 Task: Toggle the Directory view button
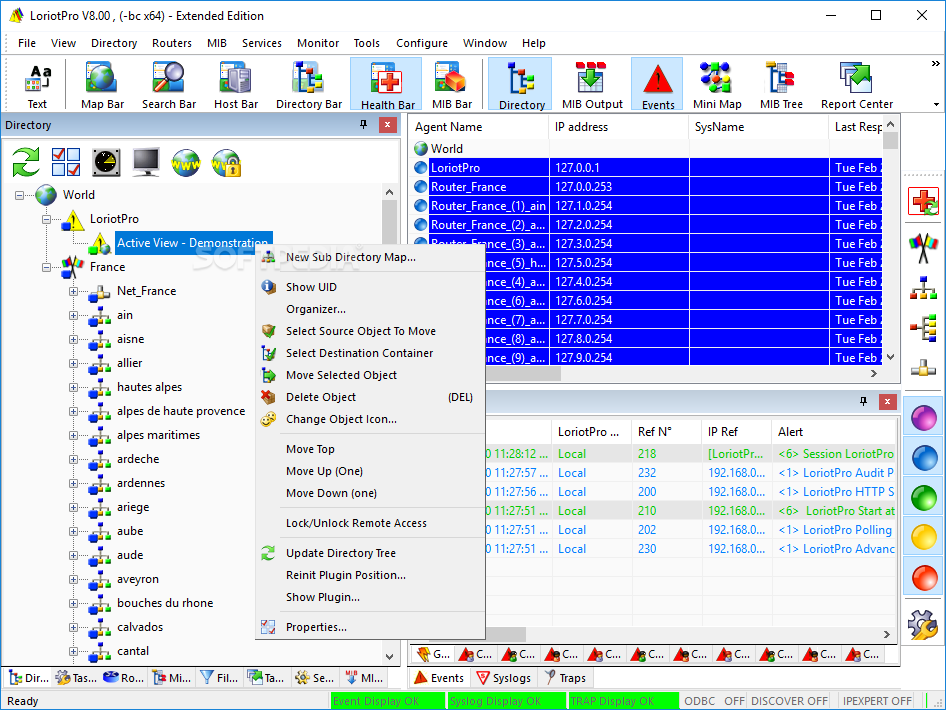pyautogui.click(x=521, y=86)
